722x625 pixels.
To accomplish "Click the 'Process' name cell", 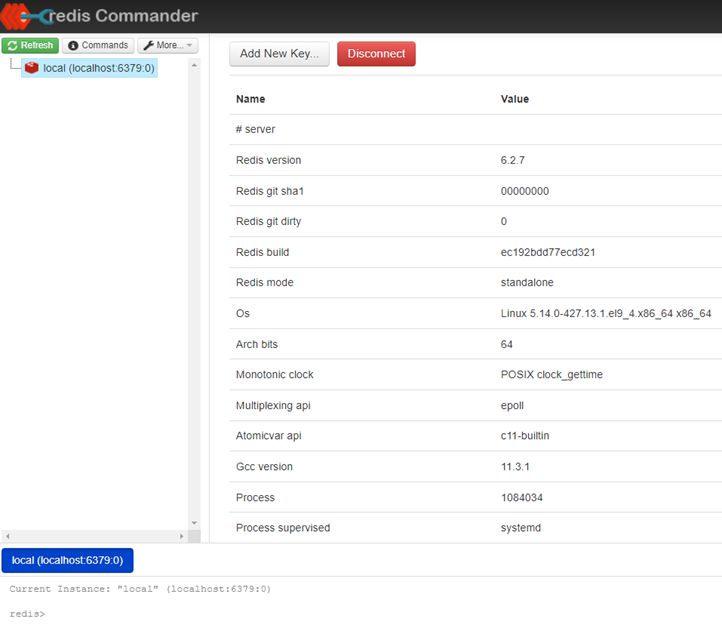I will pos(255,497).
